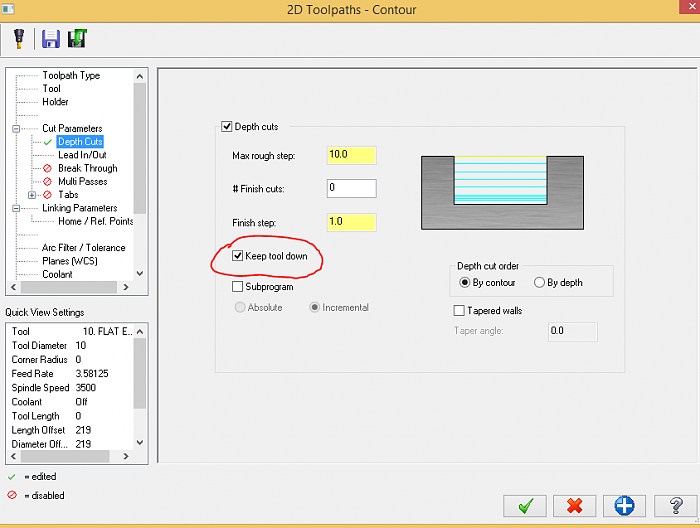Viewport: 700px width, 528px height.
Task: Click Quick View scroll right arrow
Action: [126, 456]
